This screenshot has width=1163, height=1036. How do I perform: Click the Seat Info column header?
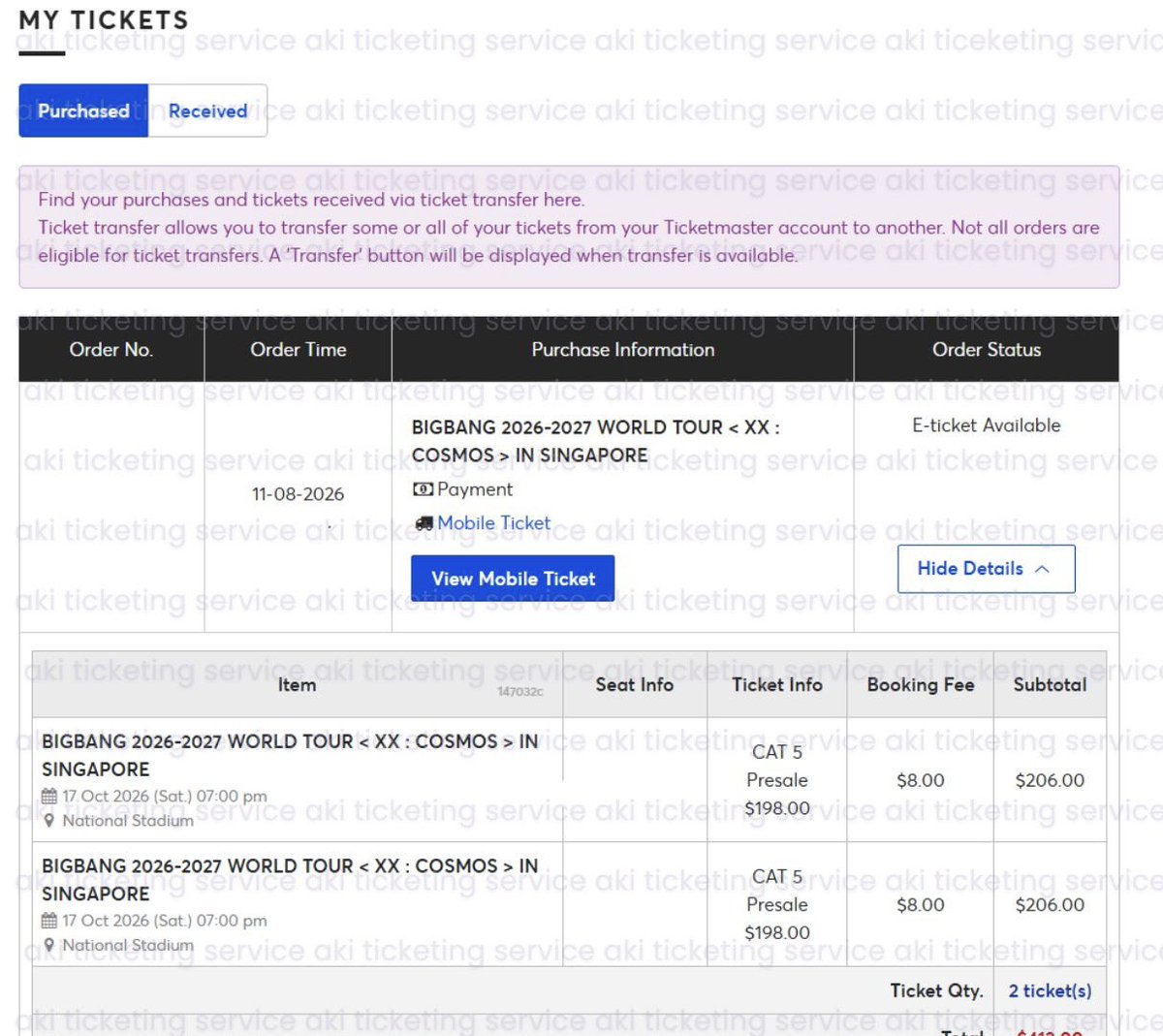point(635,684)
